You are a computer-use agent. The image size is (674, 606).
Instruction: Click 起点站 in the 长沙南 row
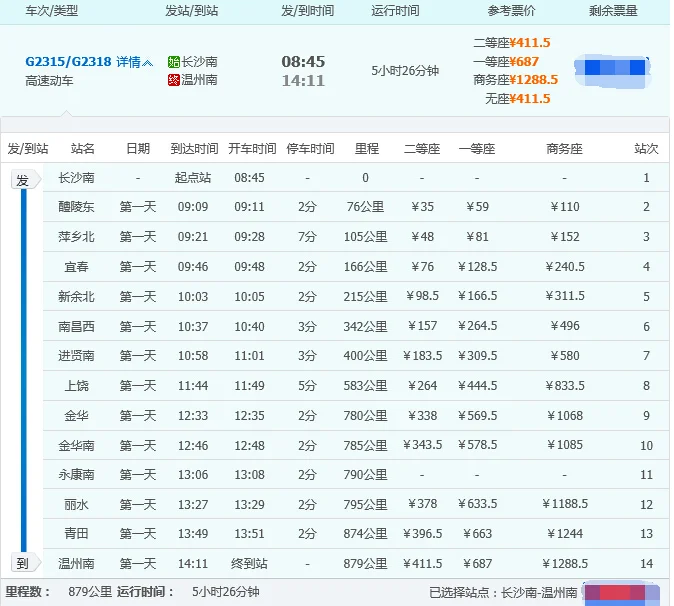(193, 178)
